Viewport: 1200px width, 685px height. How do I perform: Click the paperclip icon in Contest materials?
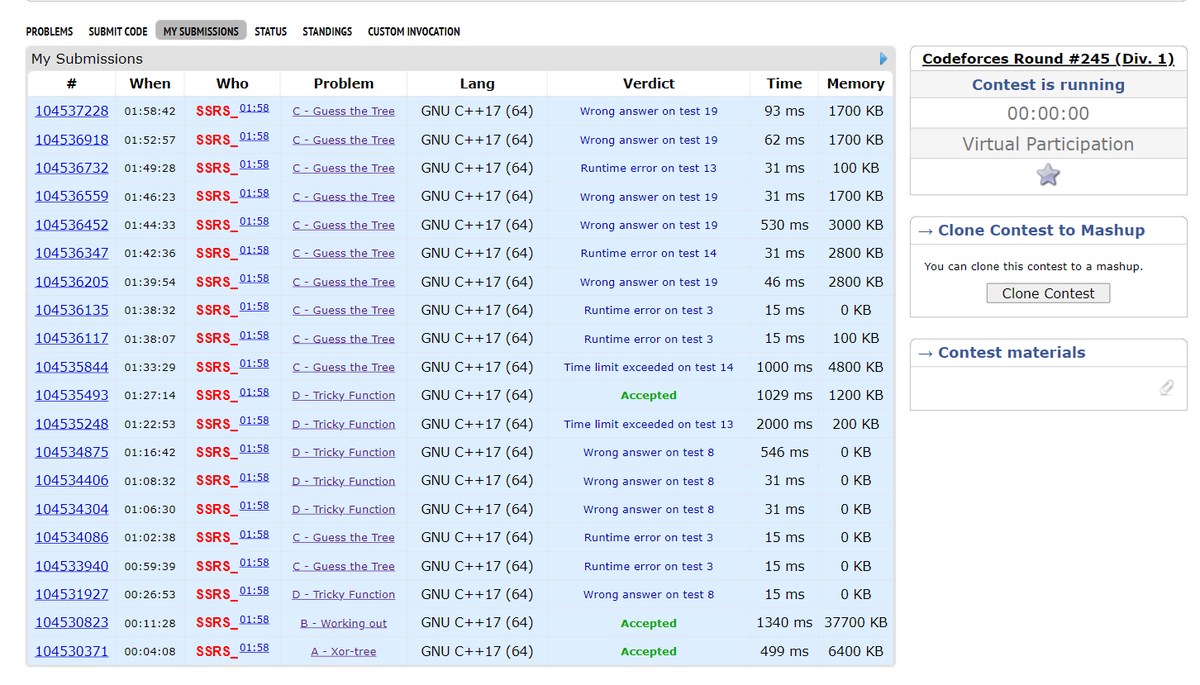click(1165, 387)
